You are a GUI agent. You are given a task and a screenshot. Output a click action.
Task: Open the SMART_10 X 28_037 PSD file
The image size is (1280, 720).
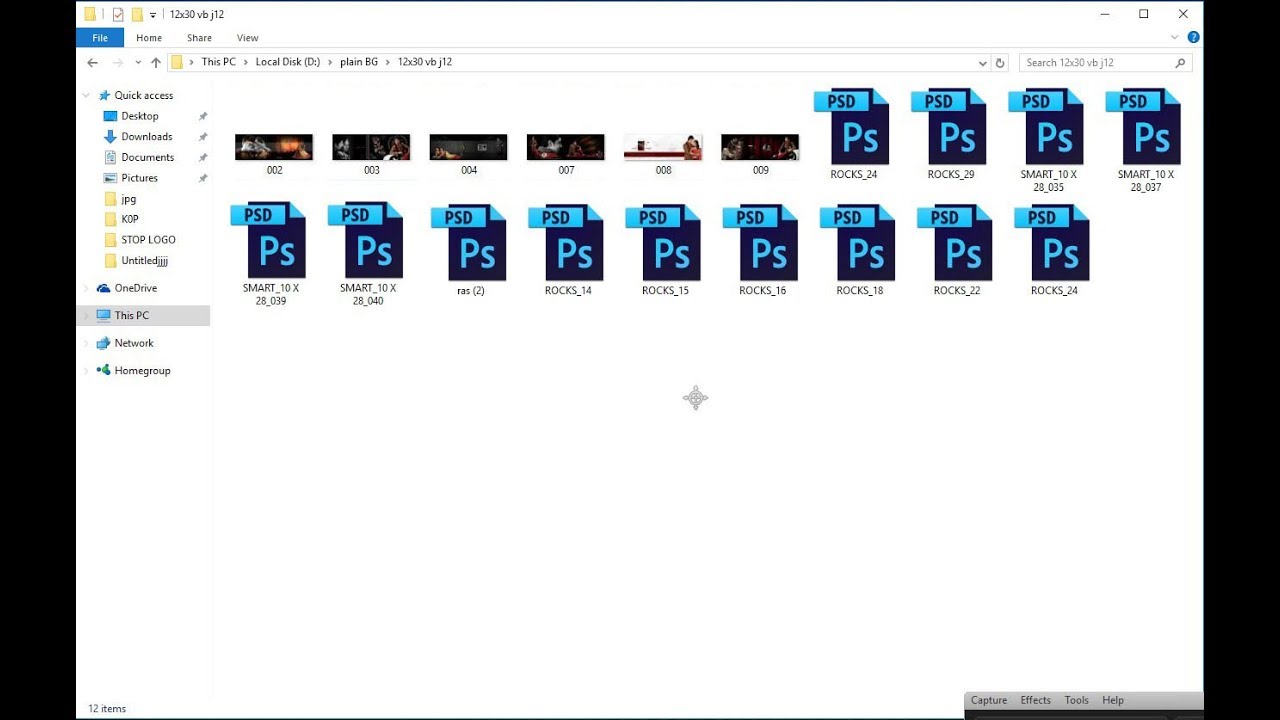(x=1145, y=125)
